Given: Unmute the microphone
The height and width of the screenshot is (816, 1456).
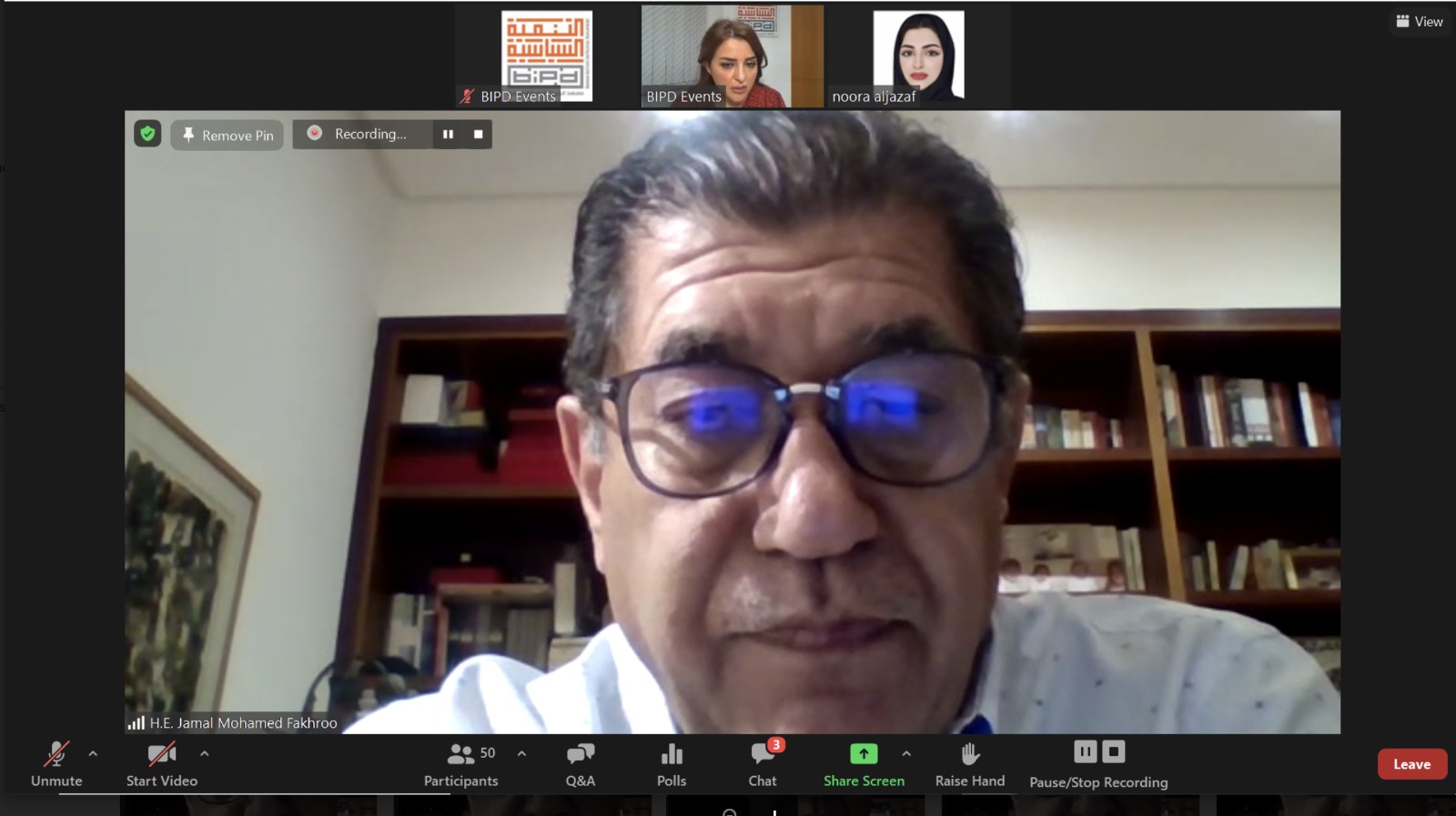Looking at the screenshot, I should (56, 763).
